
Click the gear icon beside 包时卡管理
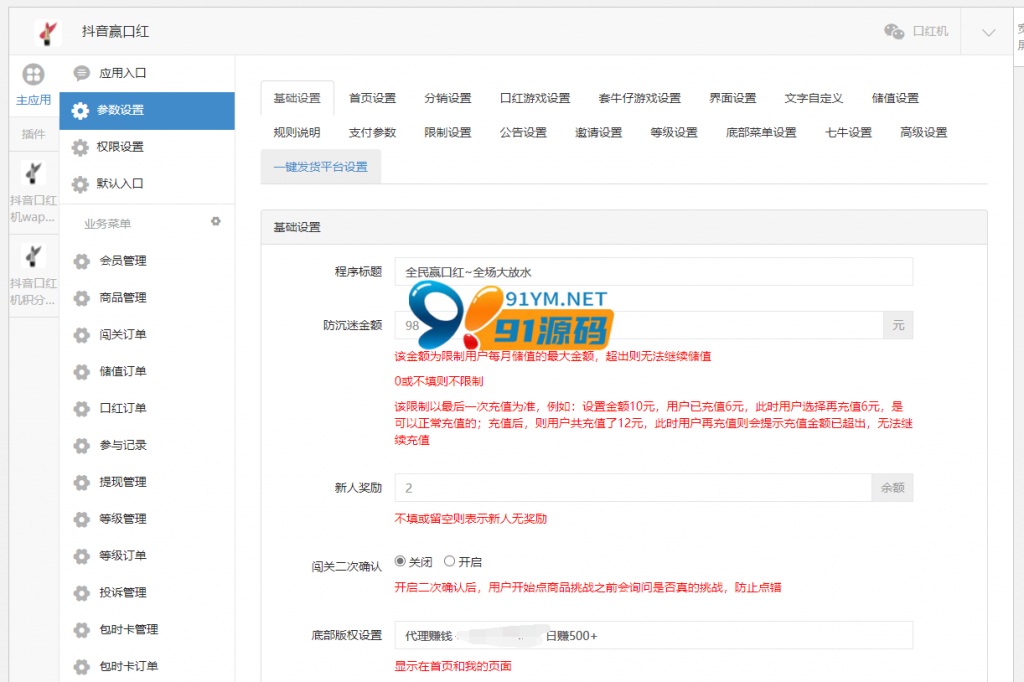click(x=82, y=630)
